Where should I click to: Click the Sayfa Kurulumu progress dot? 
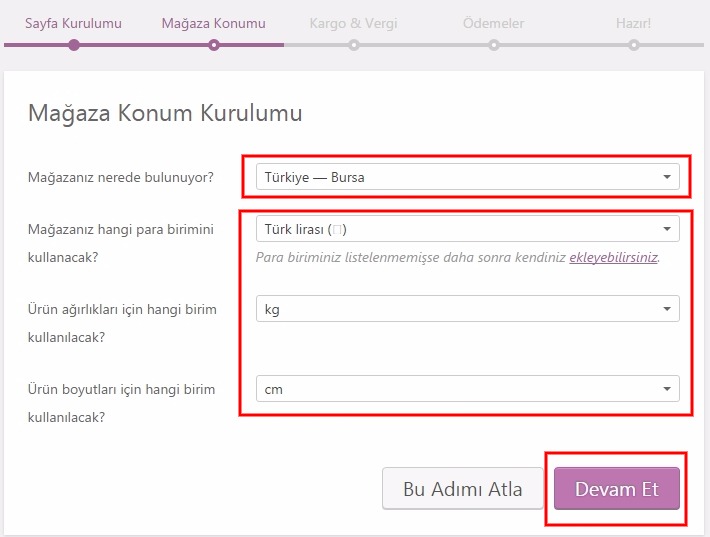click(x=74, y=45)
